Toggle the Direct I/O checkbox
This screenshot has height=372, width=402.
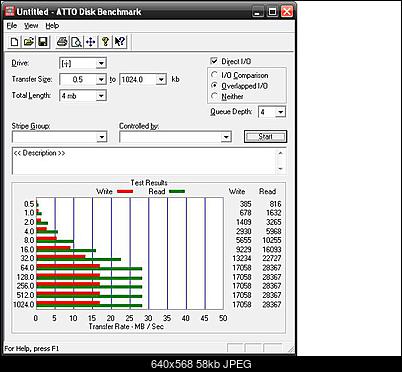[214, 61]
